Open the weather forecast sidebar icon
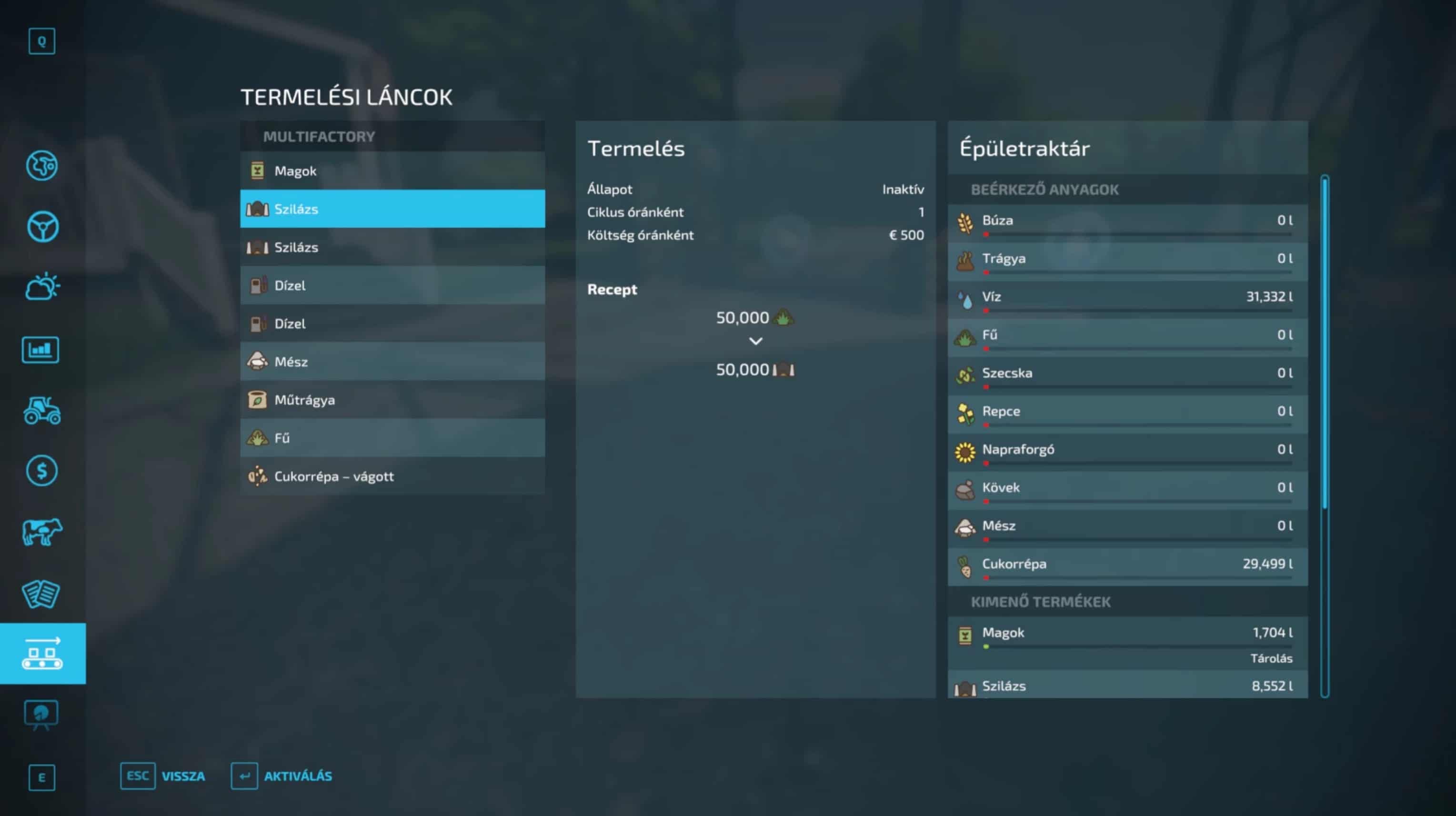 point(42,287)
